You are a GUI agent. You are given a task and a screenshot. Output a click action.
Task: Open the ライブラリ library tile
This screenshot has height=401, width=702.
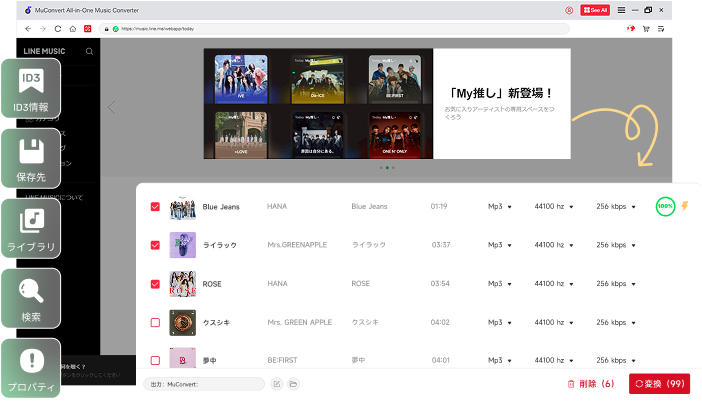coord(31,229)
